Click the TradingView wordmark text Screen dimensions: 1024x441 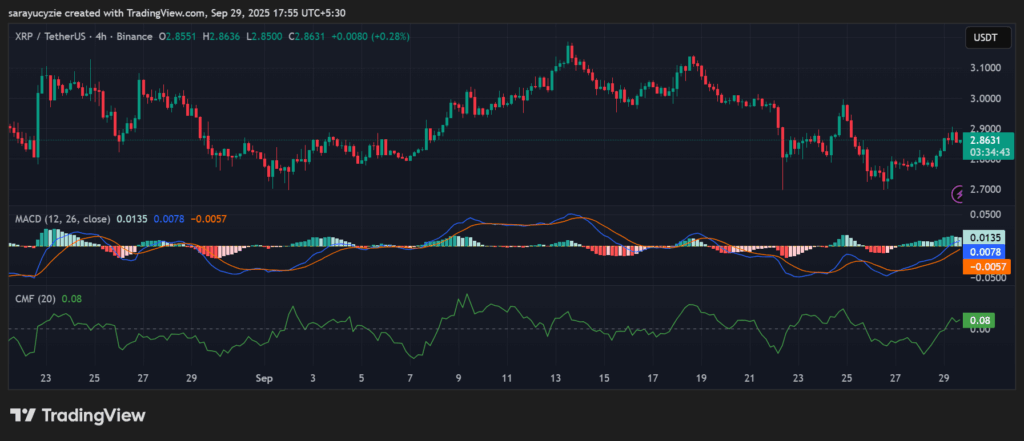92,415
